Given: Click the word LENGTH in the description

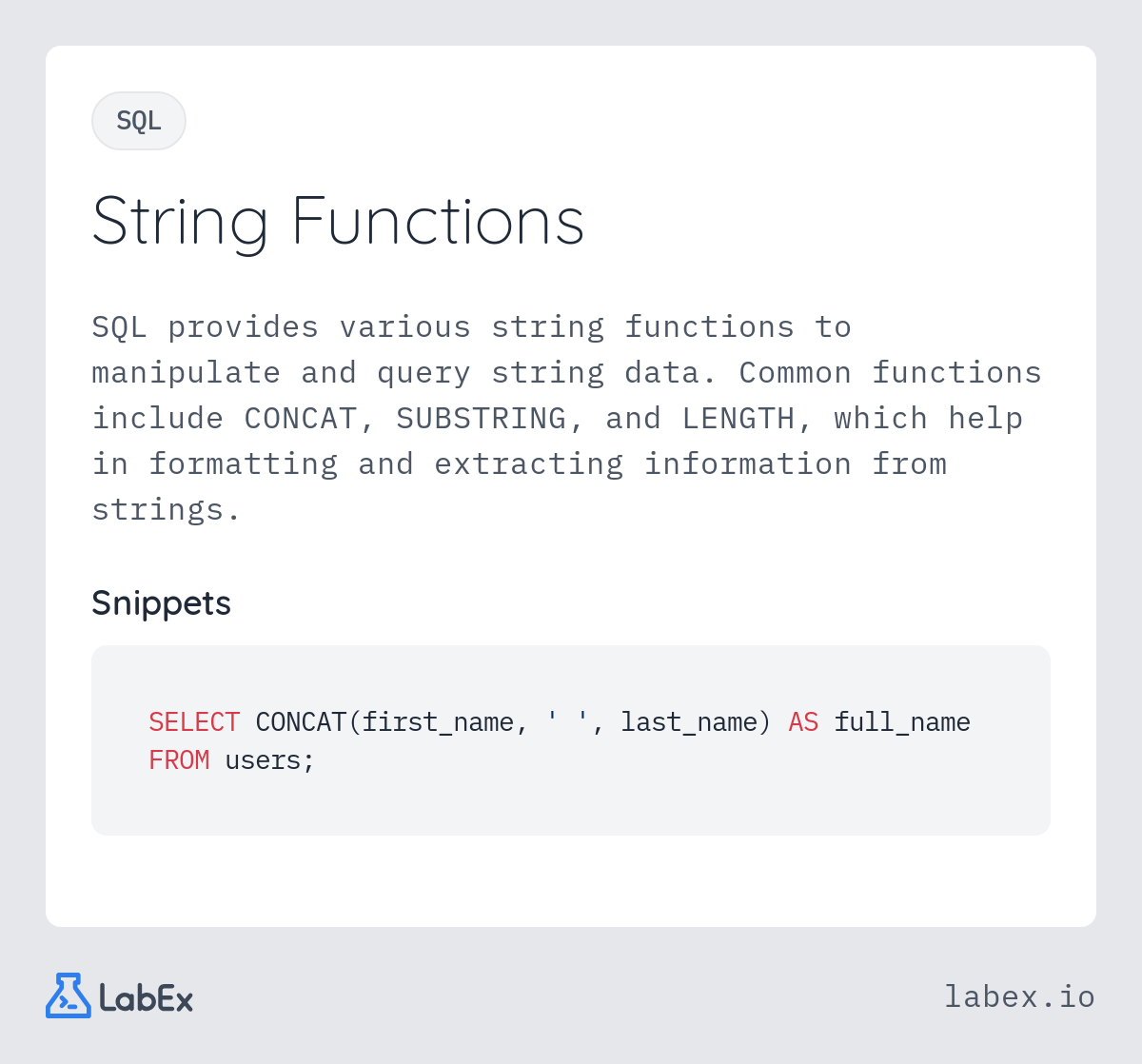Looking at the screenshot, I should click(738, 419).
